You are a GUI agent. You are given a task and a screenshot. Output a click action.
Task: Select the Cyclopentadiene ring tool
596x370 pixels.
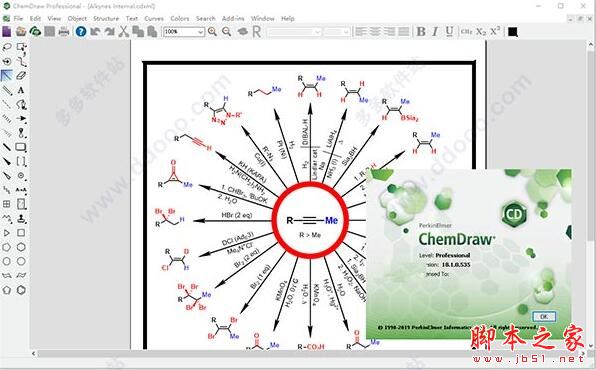click(x=7, y=290)
